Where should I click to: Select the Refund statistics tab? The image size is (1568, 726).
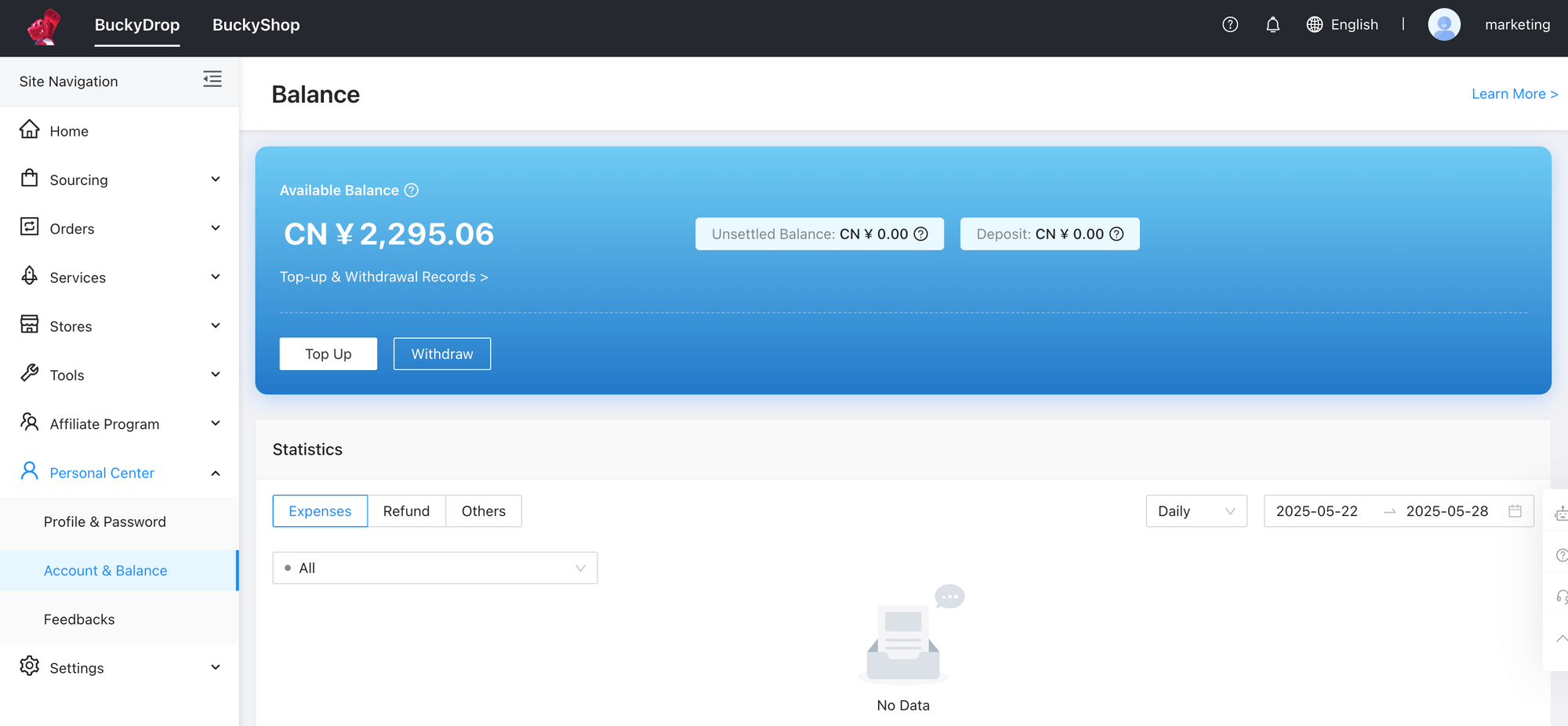pyautogui.click(x=406, y=511)
